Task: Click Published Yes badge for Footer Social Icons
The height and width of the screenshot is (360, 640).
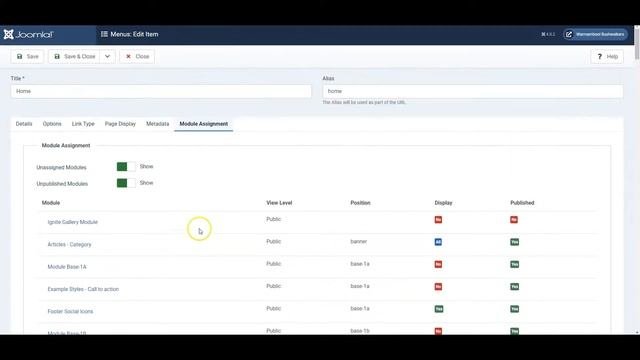Action: click(x=515, y=309)
